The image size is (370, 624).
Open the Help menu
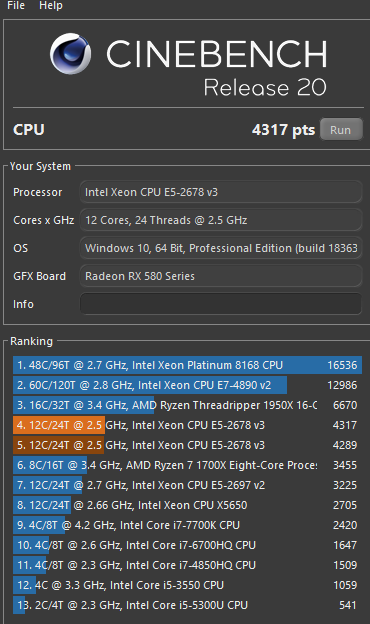51,6
